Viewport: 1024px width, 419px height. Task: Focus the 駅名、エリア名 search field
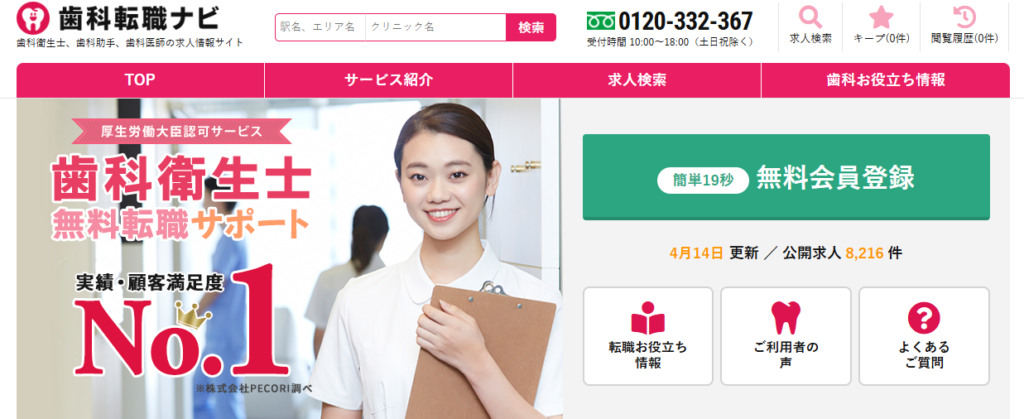pyautogui.click(x=320, y=27)
